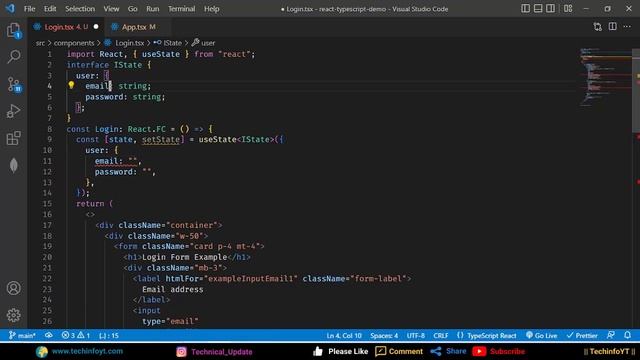Open the Terminal menu

(x=182, y=9)
